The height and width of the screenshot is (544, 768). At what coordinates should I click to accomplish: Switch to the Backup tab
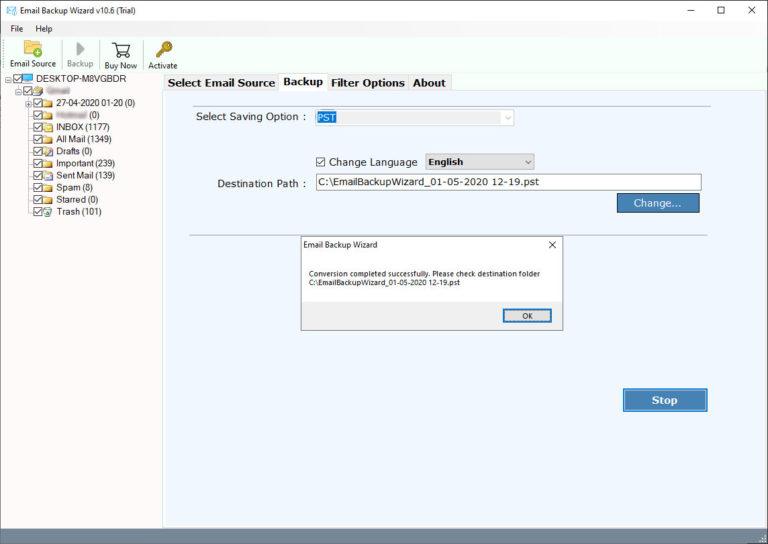pyautogui.click(x=303, y=82)
